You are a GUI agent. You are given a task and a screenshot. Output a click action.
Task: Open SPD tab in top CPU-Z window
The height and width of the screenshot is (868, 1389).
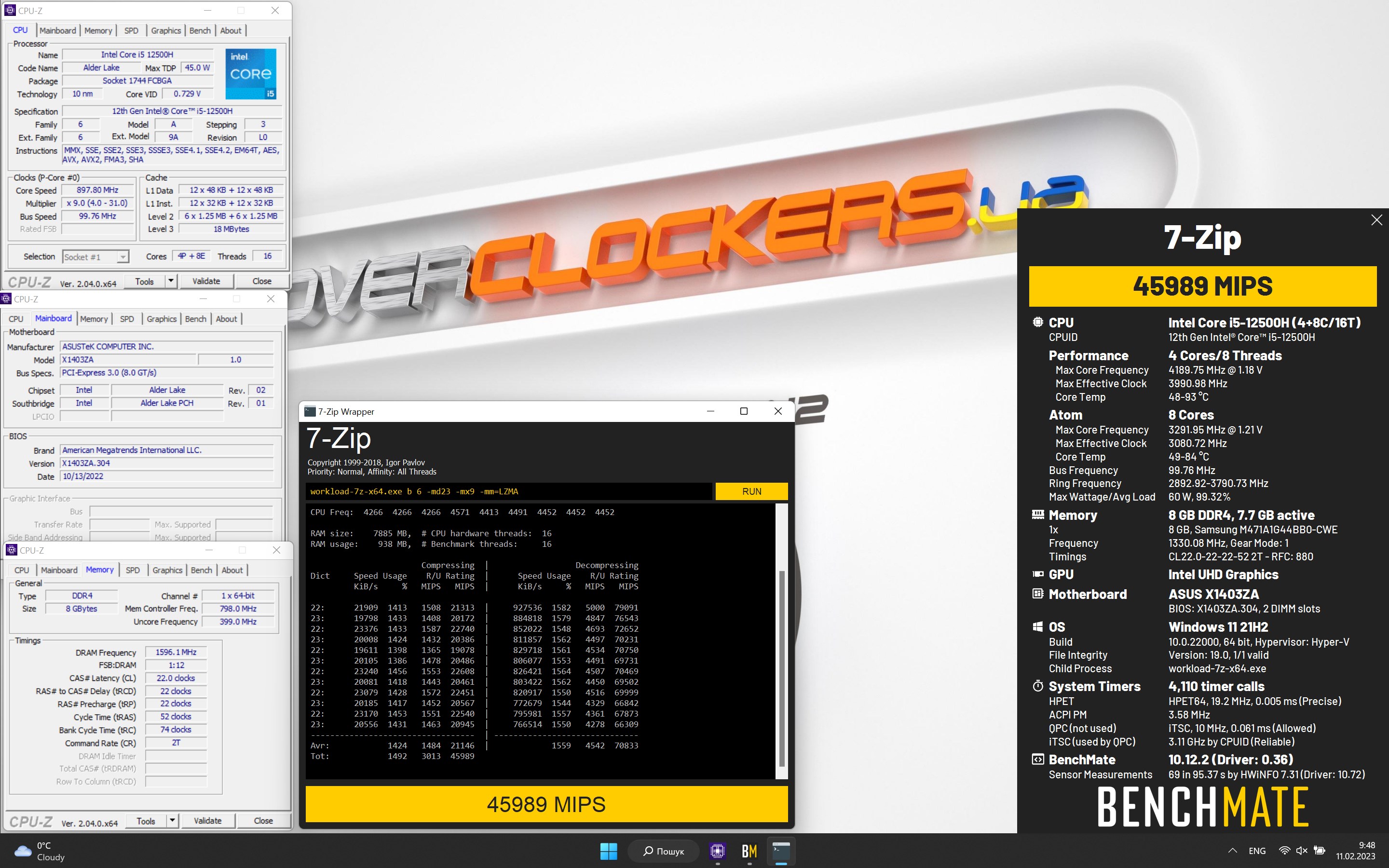[132, 30]
